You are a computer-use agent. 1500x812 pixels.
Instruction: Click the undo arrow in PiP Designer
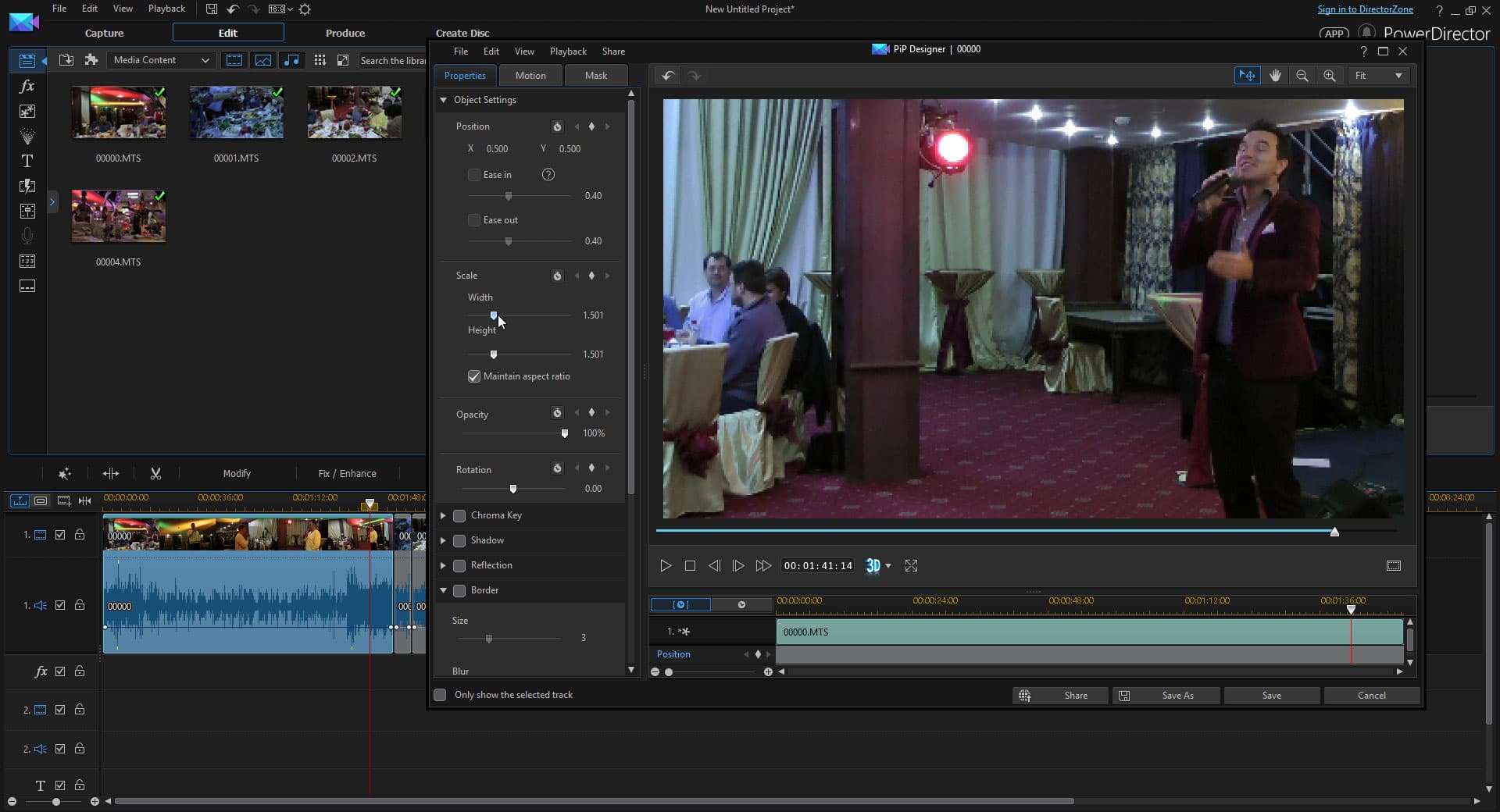(668, 76)
